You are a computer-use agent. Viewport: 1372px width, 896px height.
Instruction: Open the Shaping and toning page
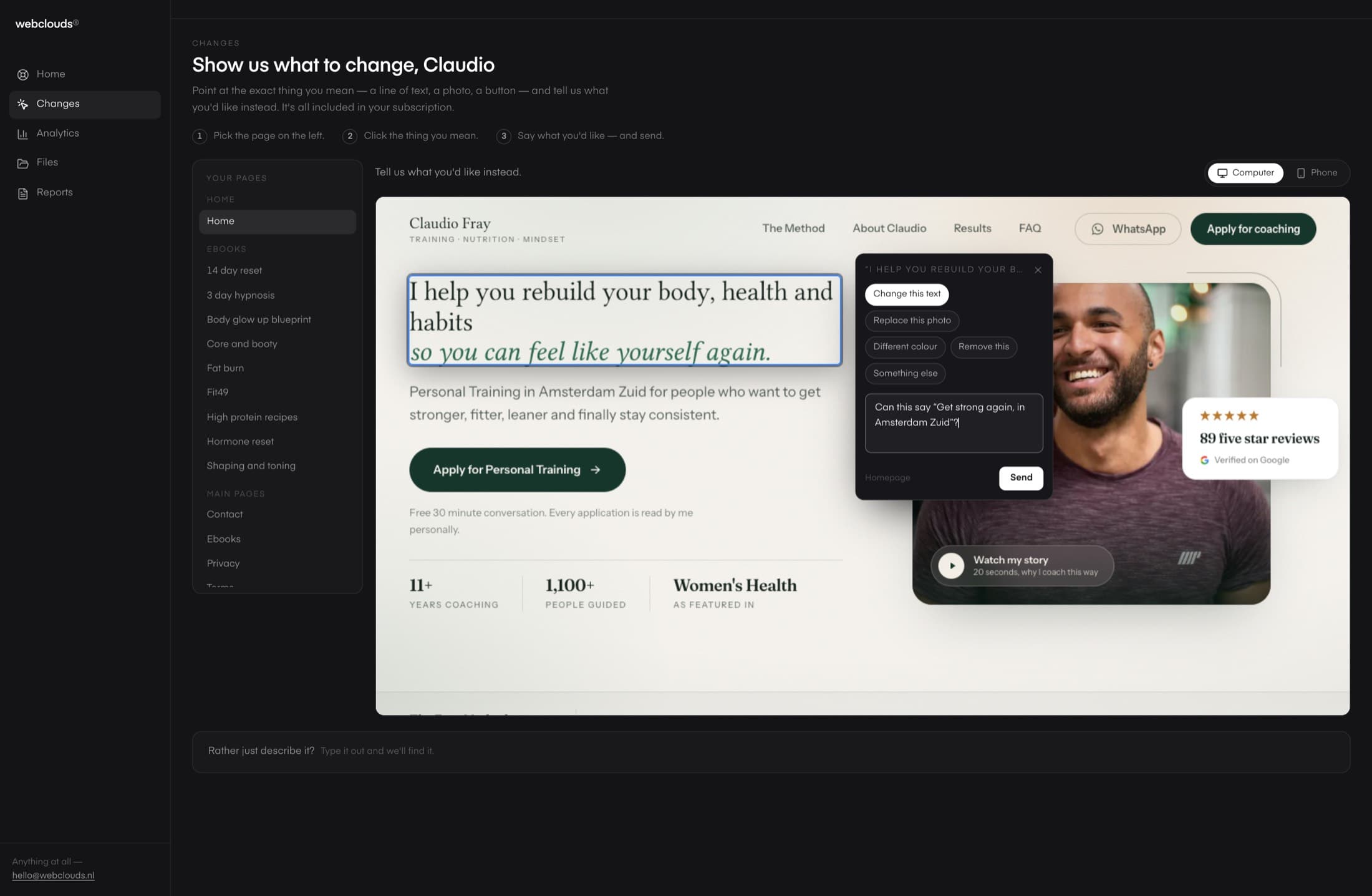coord(278,466)
